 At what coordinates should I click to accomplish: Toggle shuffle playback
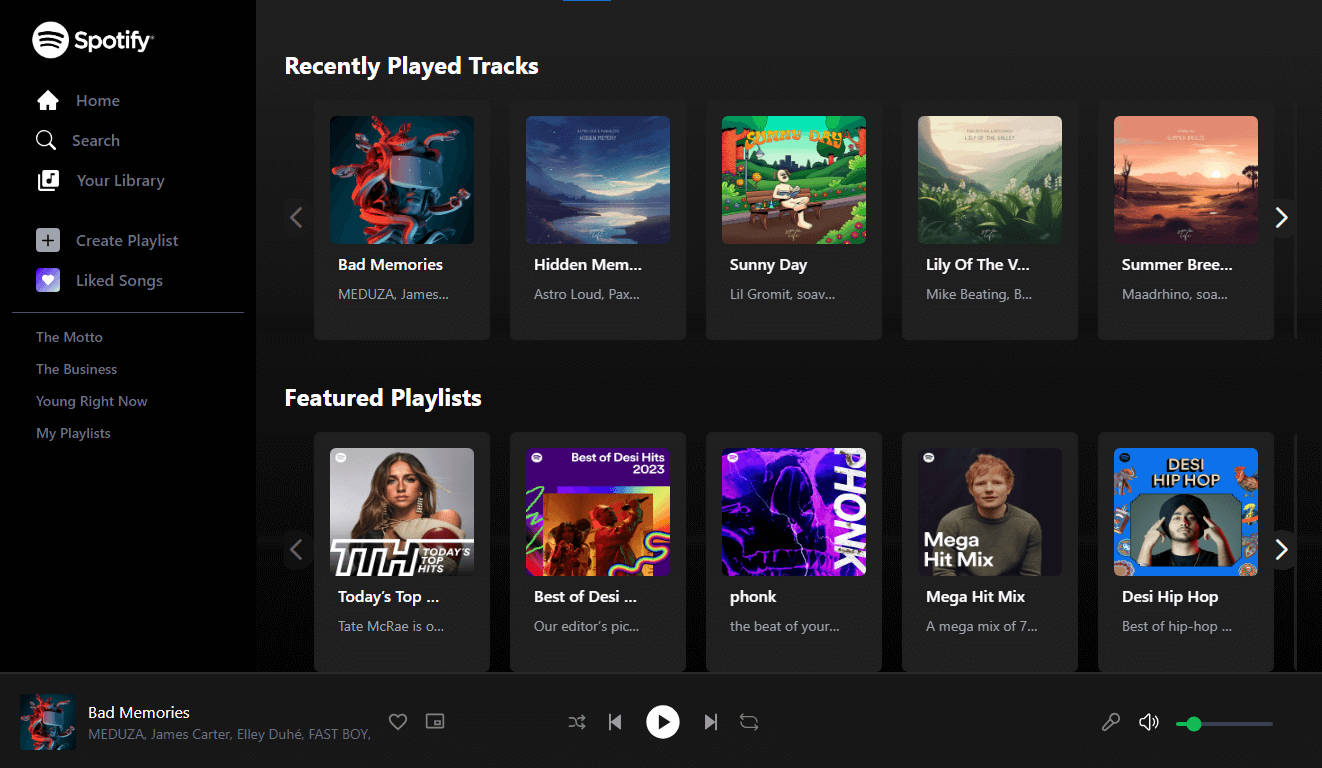(x=577, y=721)
